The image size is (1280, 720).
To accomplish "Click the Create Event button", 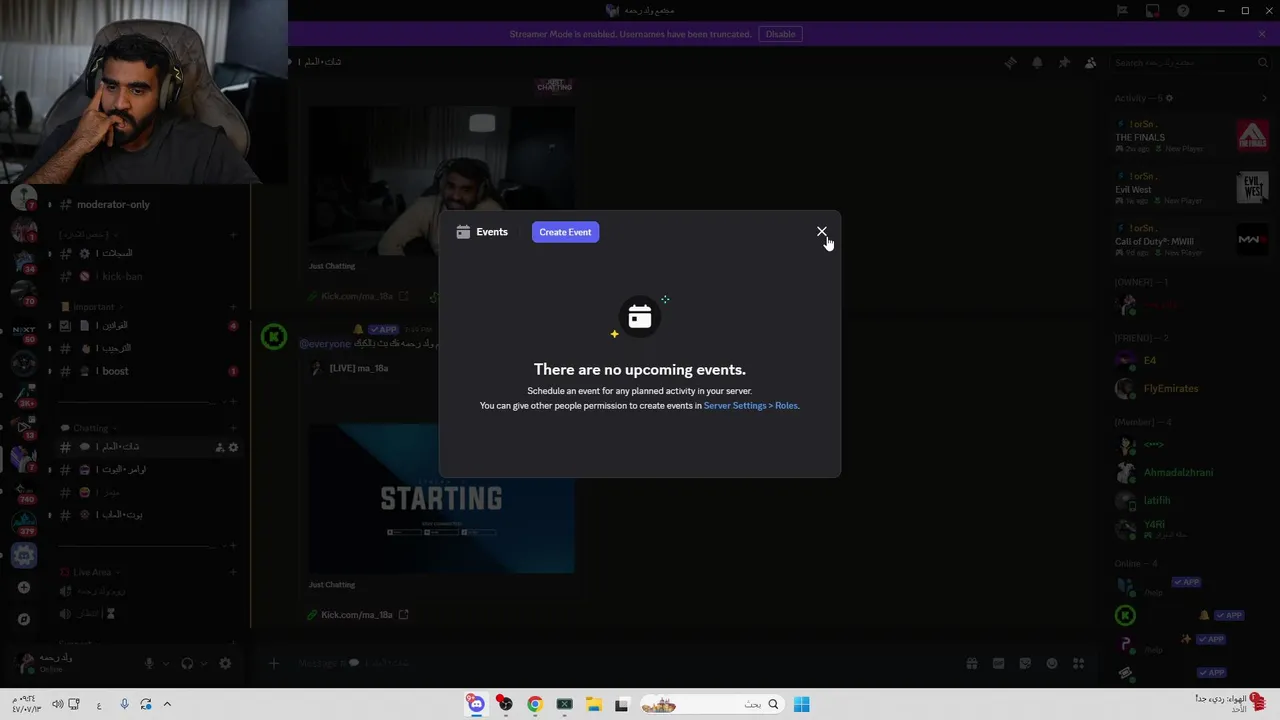I will (565, 232).
